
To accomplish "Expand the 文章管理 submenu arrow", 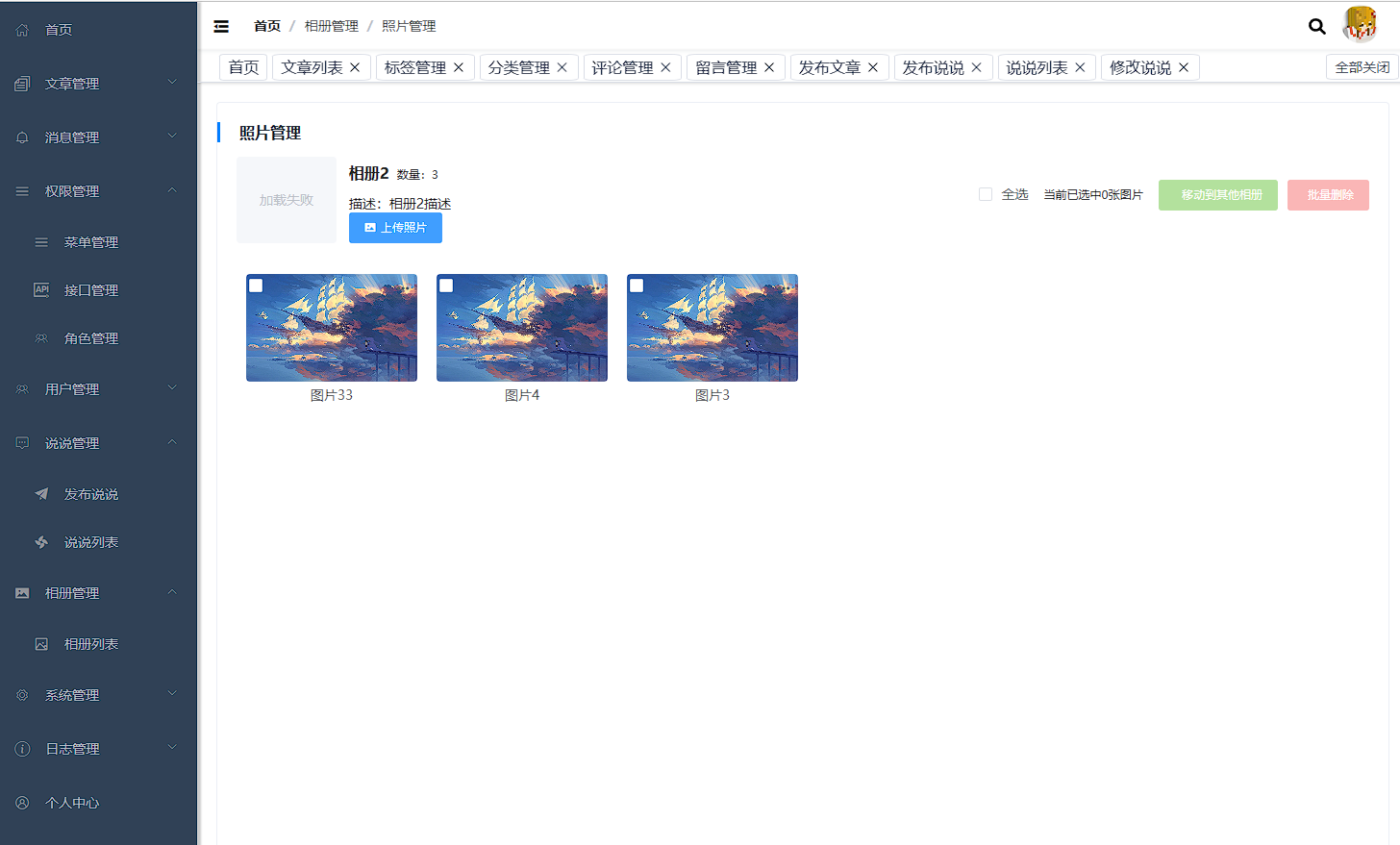I will 172,83.
